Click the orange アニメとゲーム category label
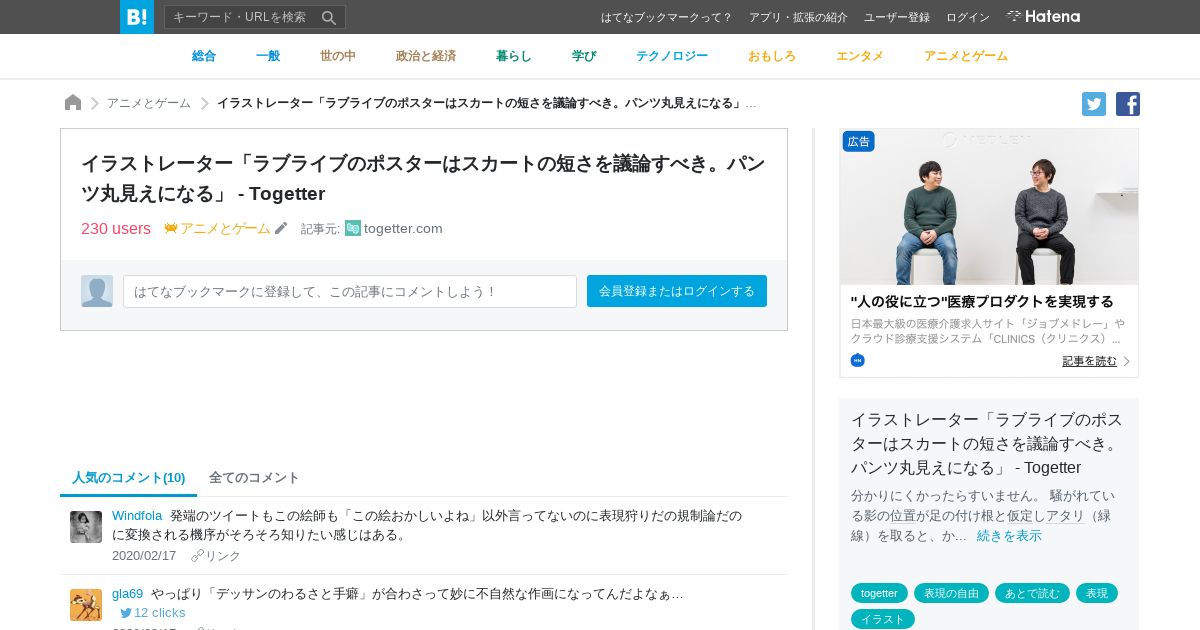 [x=225, y=228]
